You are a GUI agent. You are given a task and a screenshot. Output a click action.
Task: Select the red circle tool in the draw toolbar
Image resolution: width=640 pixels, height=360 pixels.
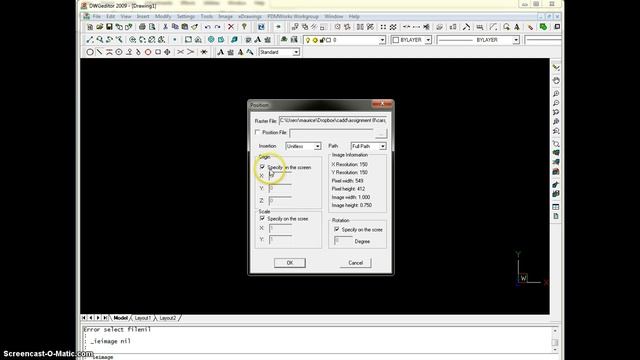(148, 52)
